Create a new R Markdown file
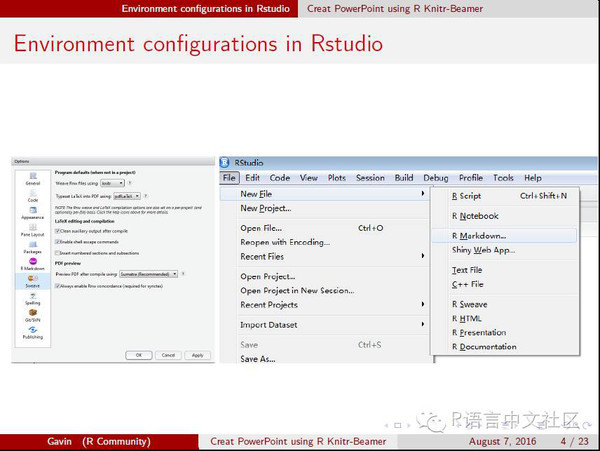Image resolution: width=600 pixels, height=451 pixels. tap(504, 236)
